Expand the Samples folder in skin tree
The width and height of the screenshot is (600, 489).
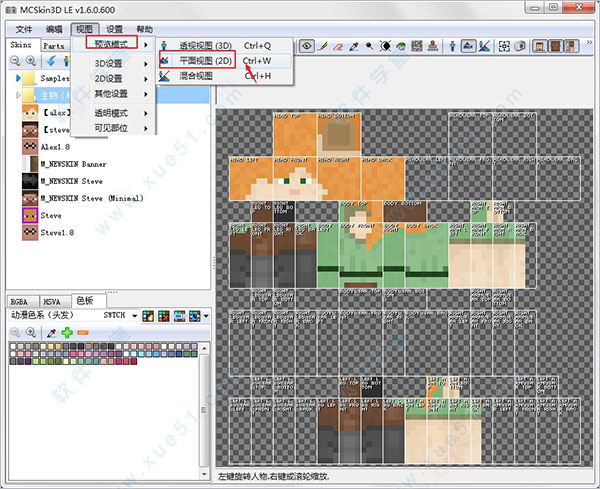[18, 78]
